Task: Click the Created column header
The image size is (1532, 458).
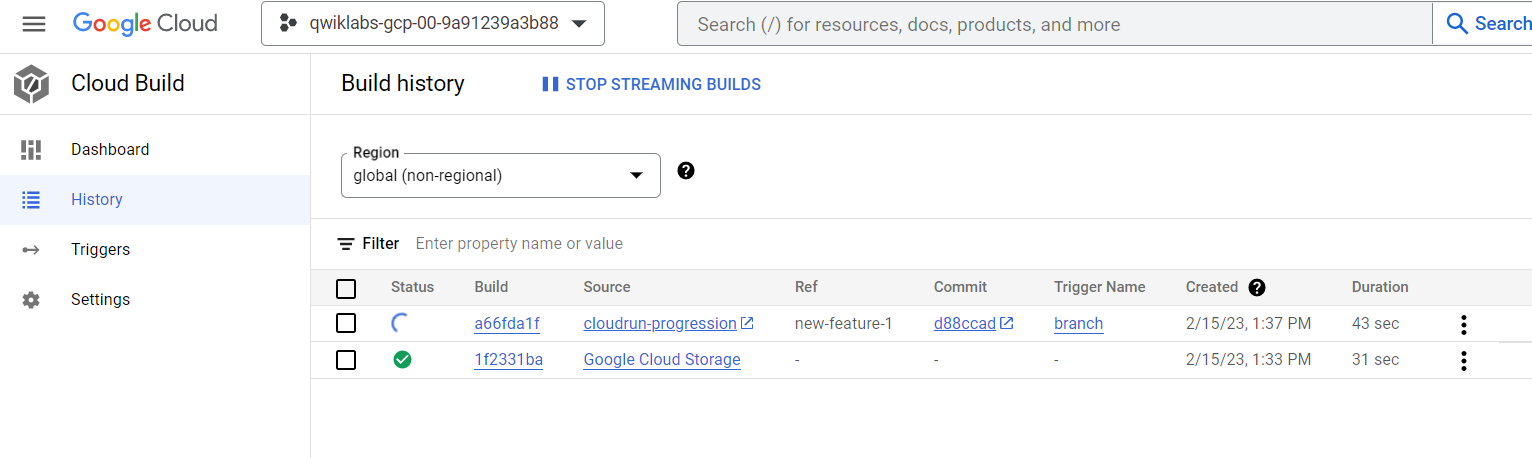Action: click(x=1212, y=287)
